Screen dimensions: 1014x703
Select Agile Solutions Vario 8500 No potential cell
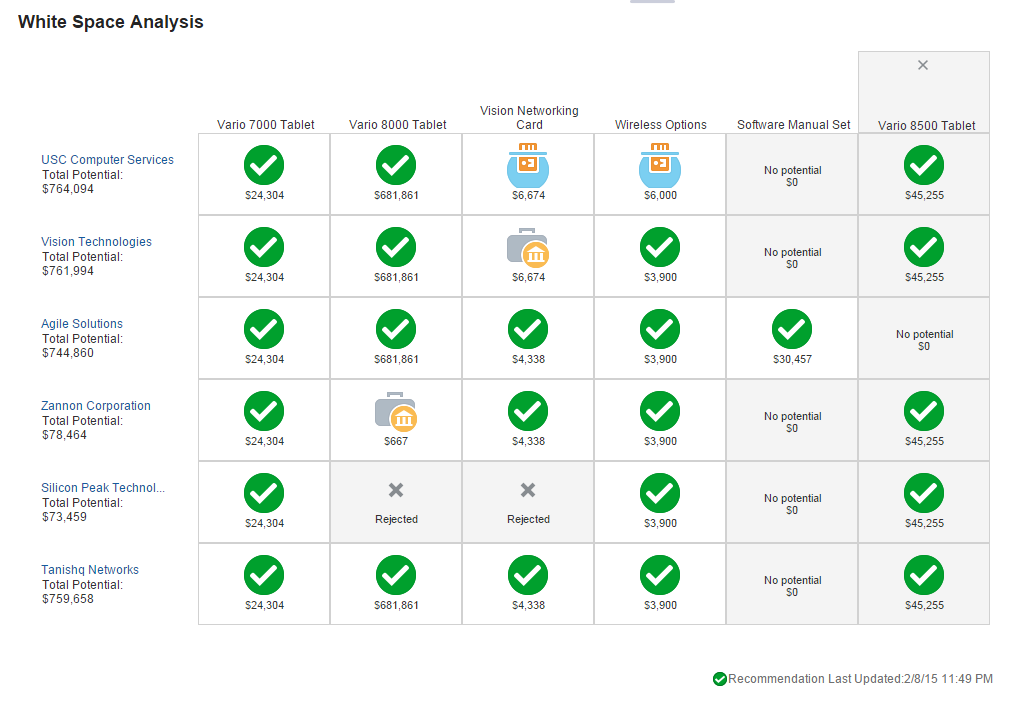point(924,339)
